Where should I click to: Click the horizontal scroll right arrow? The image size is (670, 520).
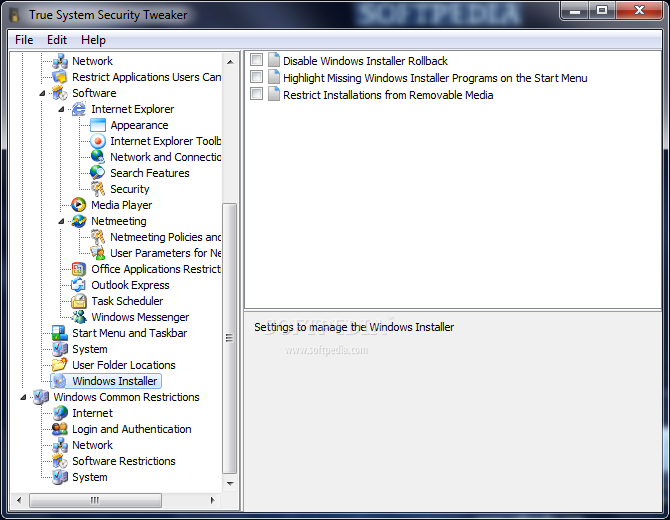pyautogui.click(x=212, y=500)
